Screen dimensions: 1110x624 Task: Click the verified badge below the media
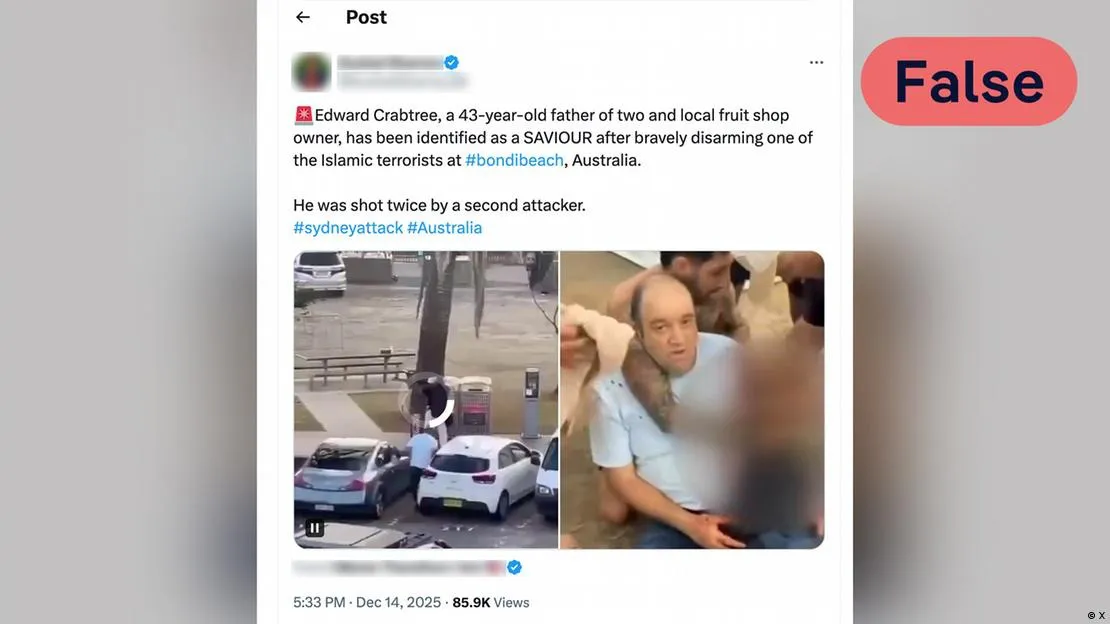click(514, 567)
